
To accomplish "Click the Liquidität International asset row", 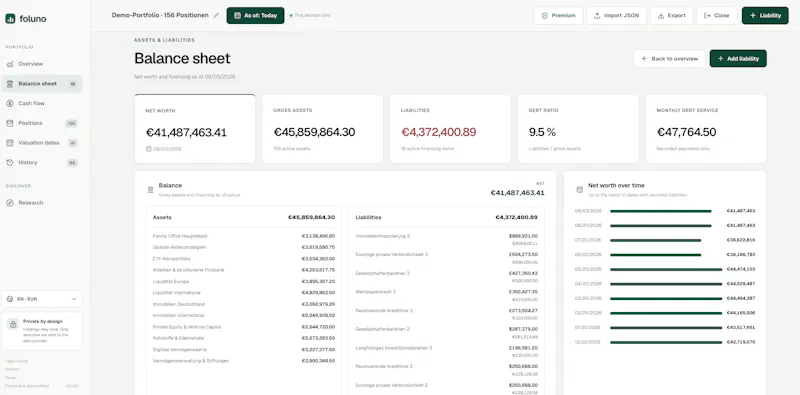I will coord(244,292).
